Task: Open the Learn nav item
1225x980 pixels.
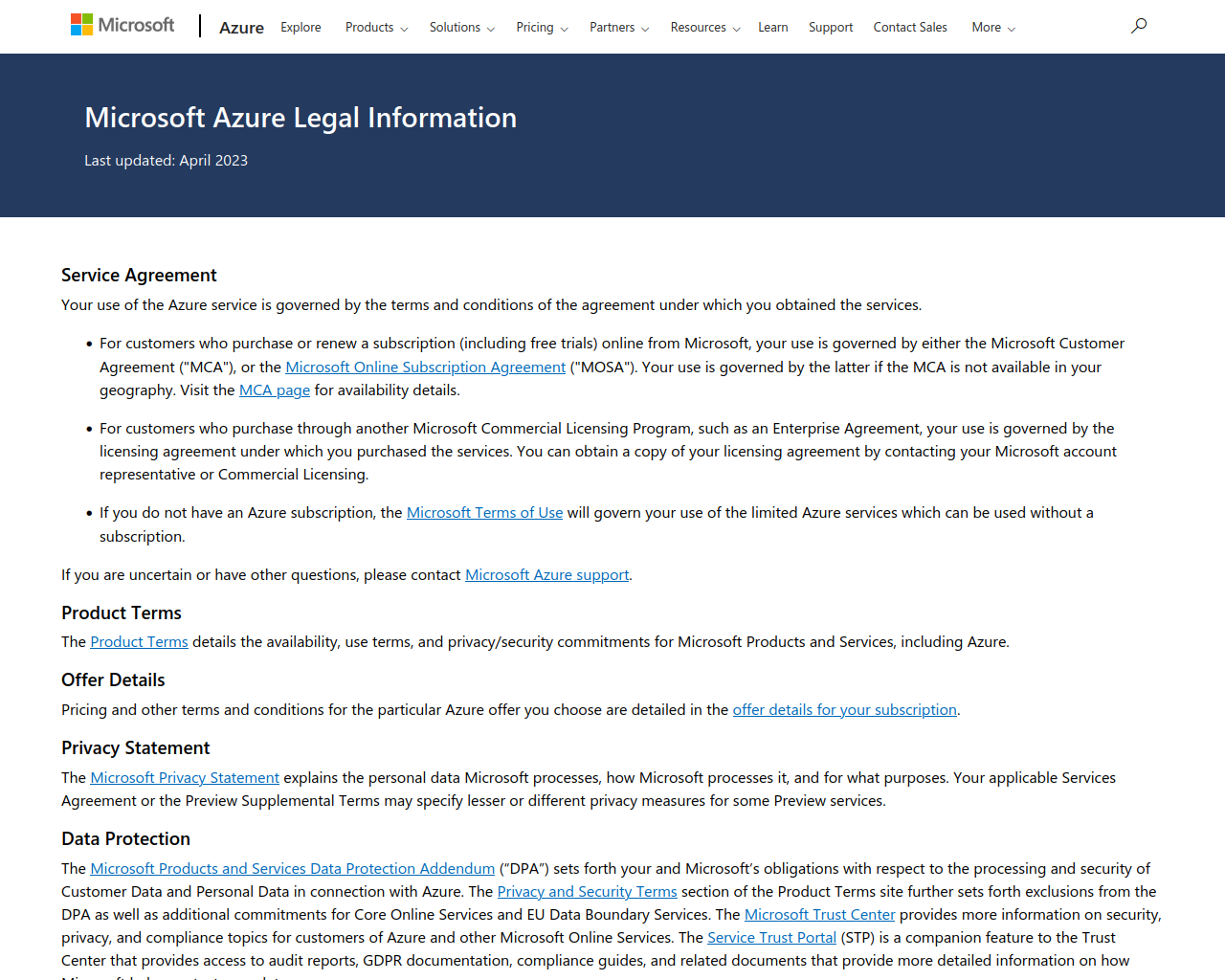Action: pos(773,27)
